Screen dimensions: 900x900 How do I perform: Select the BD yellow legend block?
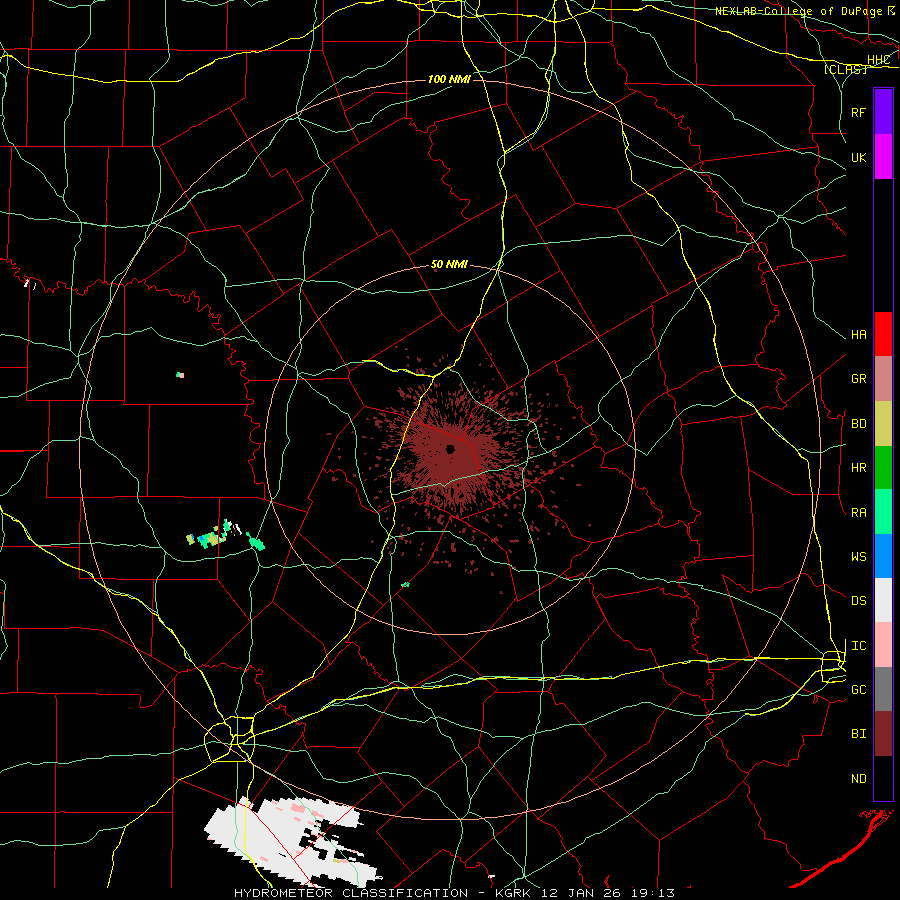(x=883, y=424)
